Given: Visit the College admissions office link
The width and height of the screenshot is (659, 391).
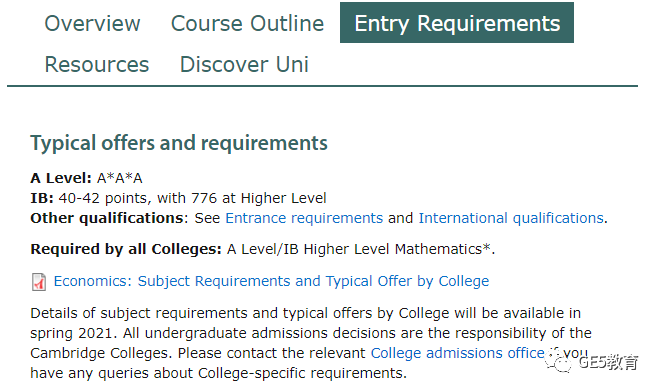Looking at the screenshot, I should pyautogui.click(x=458, y=353).
